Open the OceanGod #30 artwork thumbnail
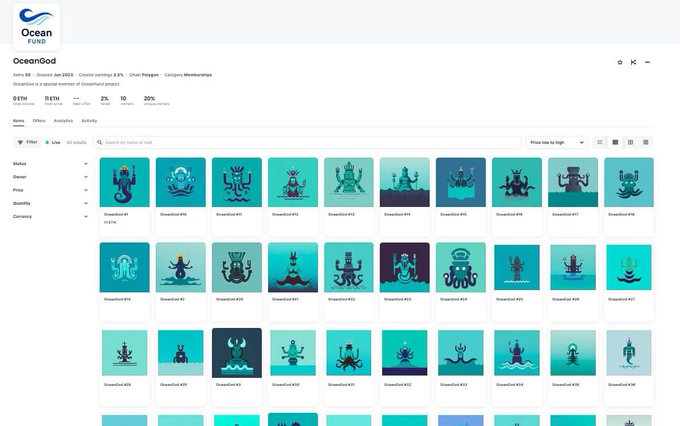The width and height of the screenshot is (680, 426). point(293,353)
